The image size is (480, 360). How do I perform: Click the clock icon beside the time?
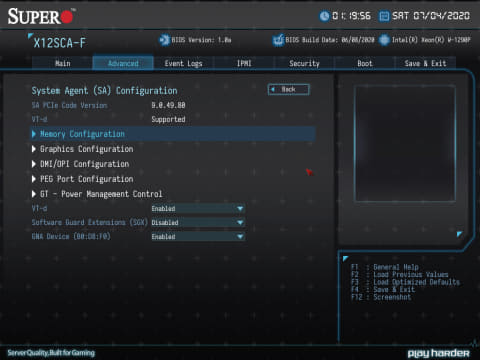[x=324, y=16]
